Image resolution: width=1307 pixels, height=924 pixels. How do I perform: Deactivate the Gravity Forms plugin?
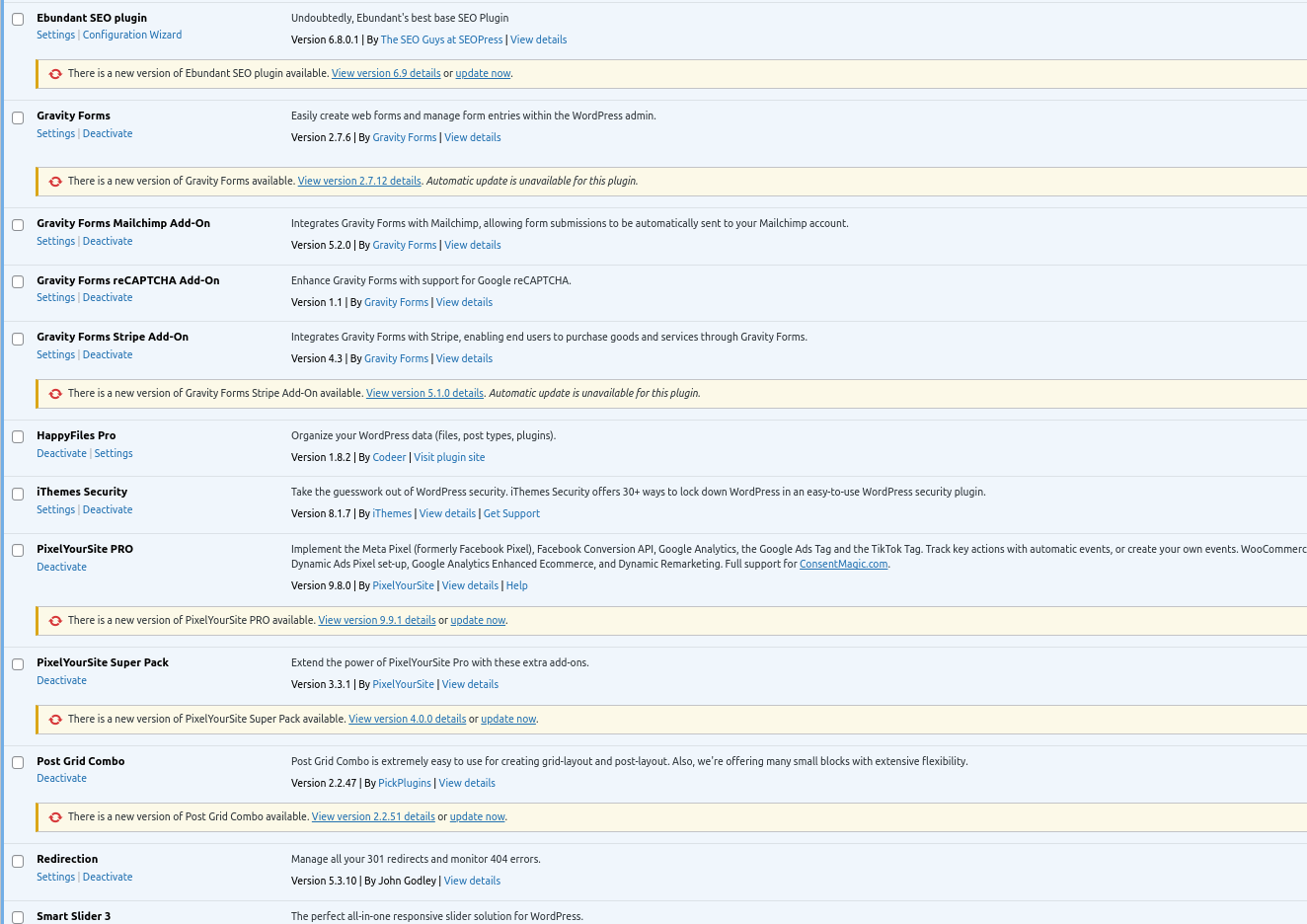point(107,133)
